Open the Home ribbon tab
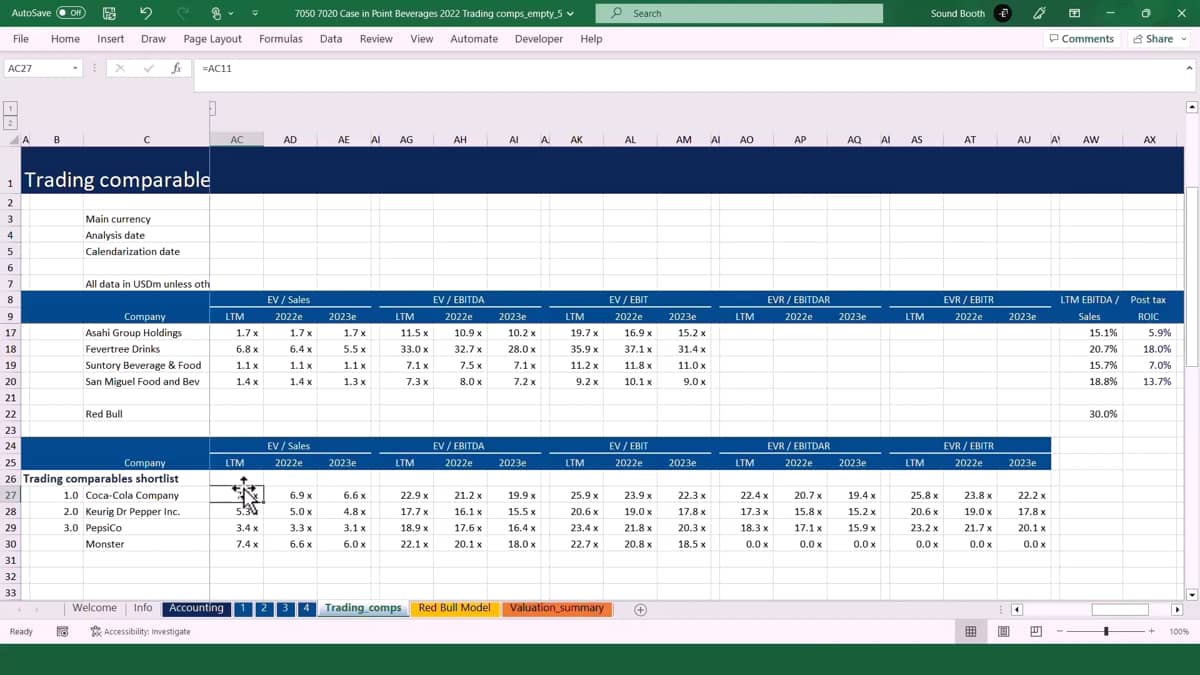Image resolution: width=1200 pixels, height=675 pixels. 65,39
